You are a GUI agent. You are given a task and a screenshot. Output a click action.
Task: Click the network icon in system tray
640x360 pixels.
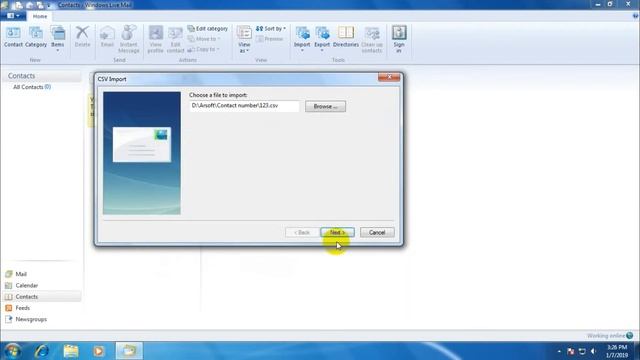[x=582, y=351]
